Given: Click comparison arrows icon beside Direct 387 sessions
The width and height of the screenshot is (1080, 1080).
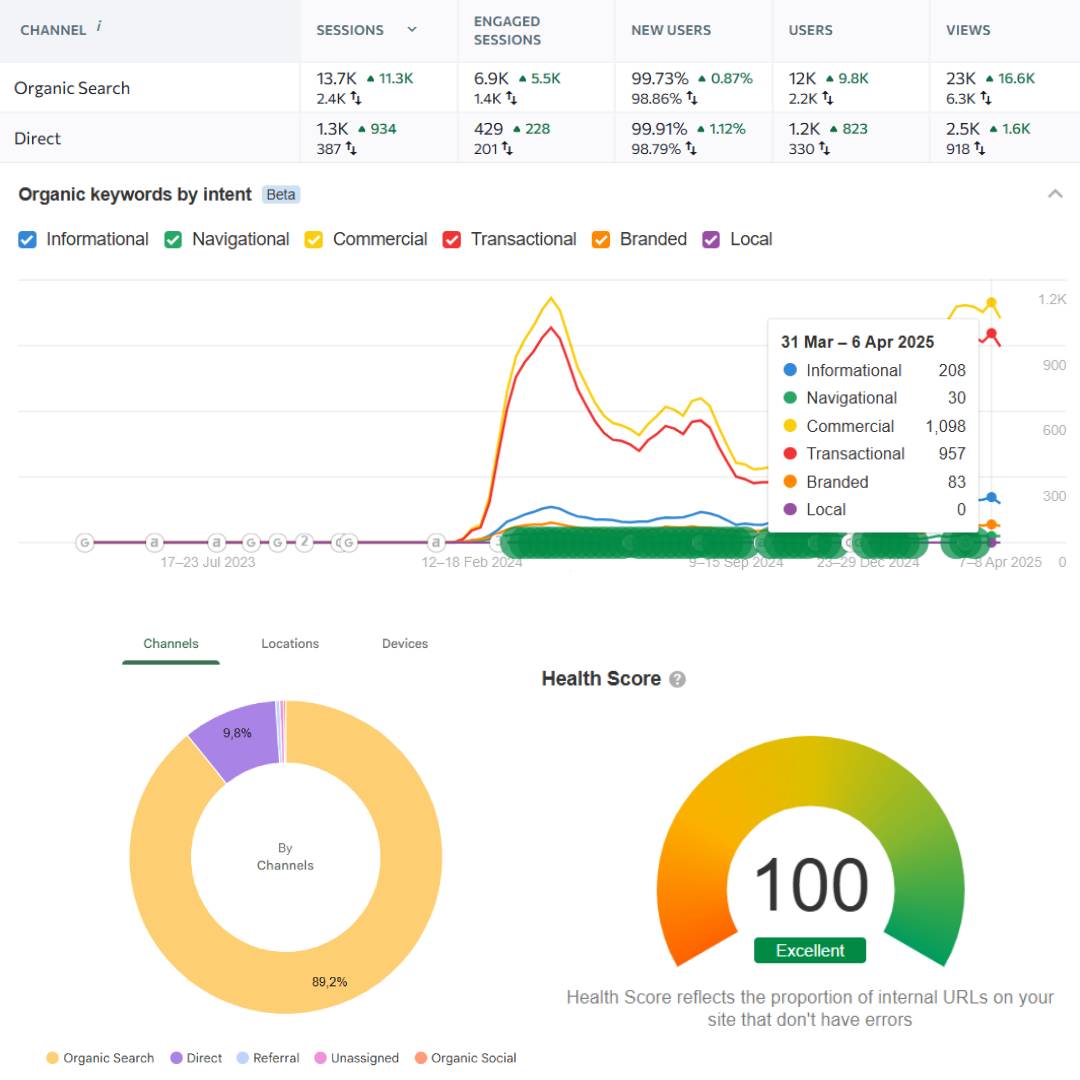Looking at the screenshot, I should point(351,149).
